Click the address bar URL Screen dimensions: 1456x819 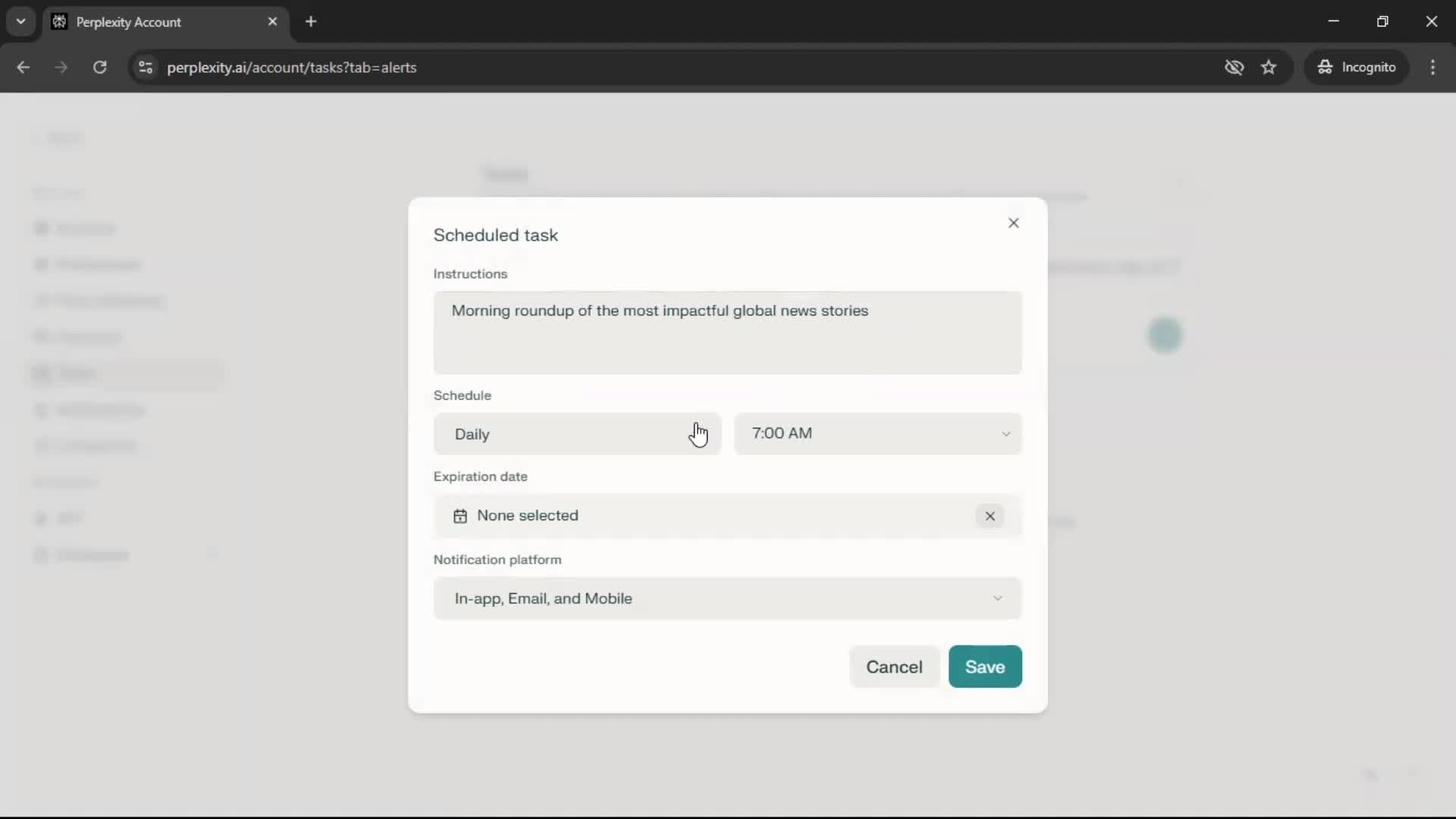pos(291,67)
